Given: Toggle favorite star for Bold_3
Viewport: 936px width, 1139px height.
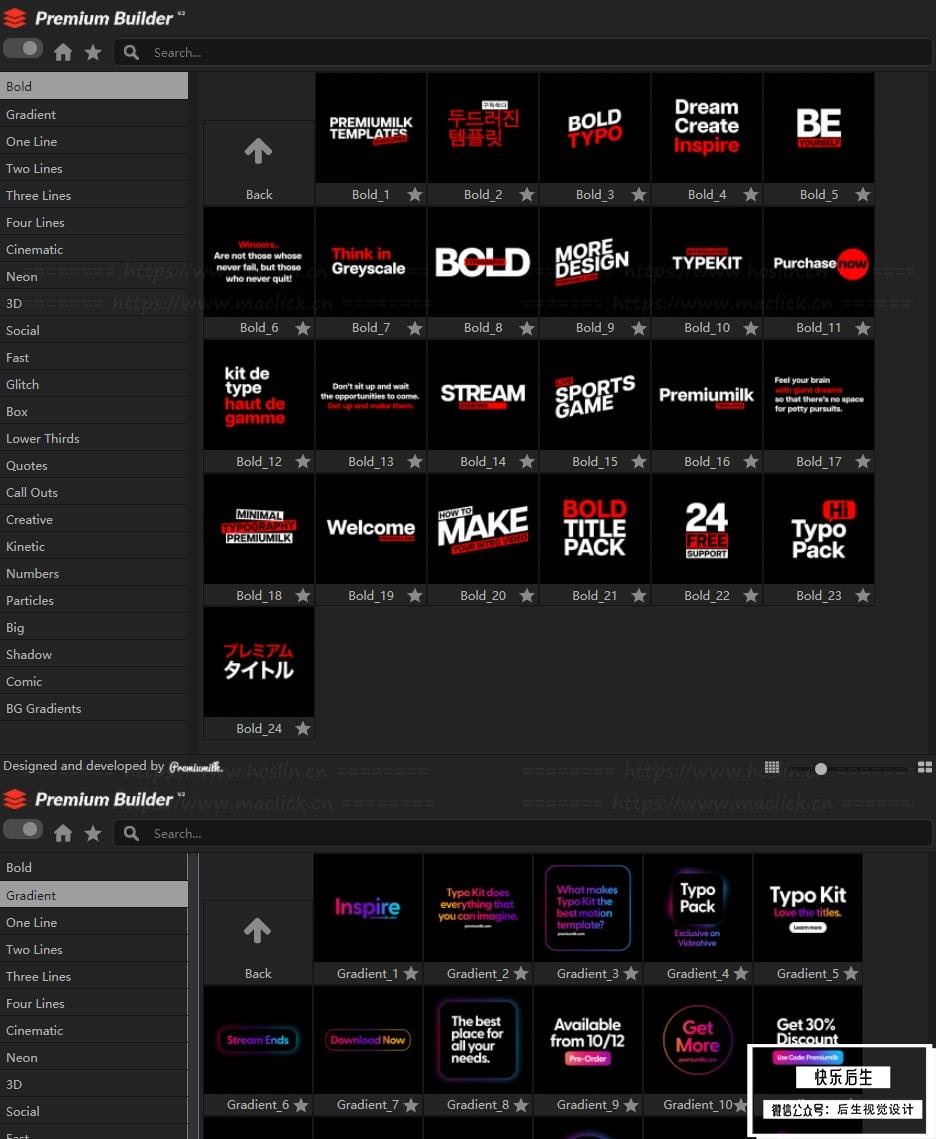Looking at the screenshot, I should point(639,194).
